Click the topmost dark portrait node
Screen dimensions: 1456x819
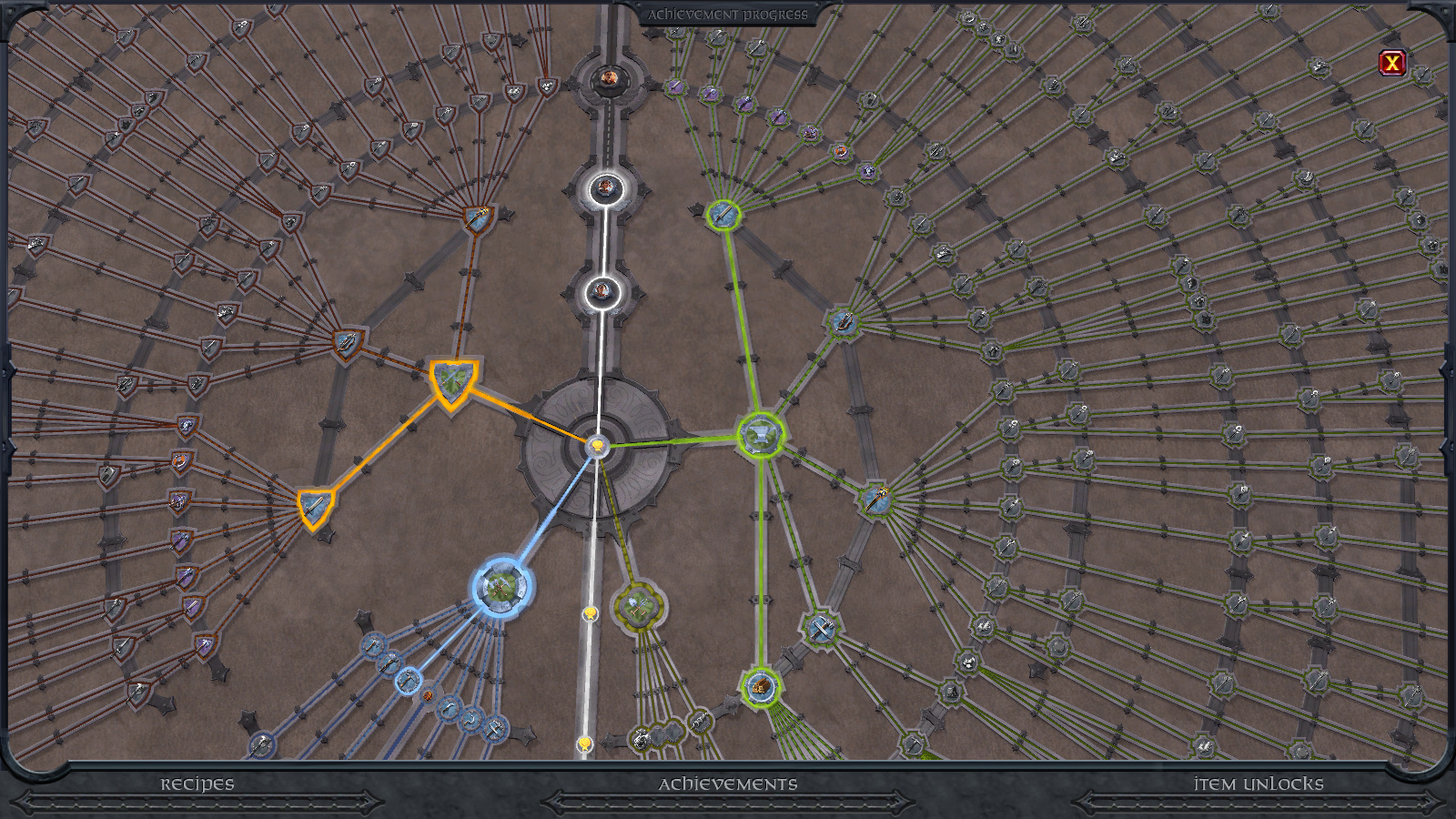click(609, 79)
